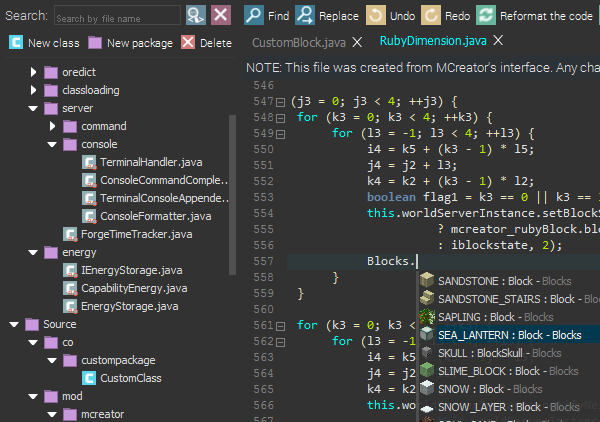The width and height of the screenshot is (600, 422).
Task: Expand the oredict folder
Action: click(33, 72)
